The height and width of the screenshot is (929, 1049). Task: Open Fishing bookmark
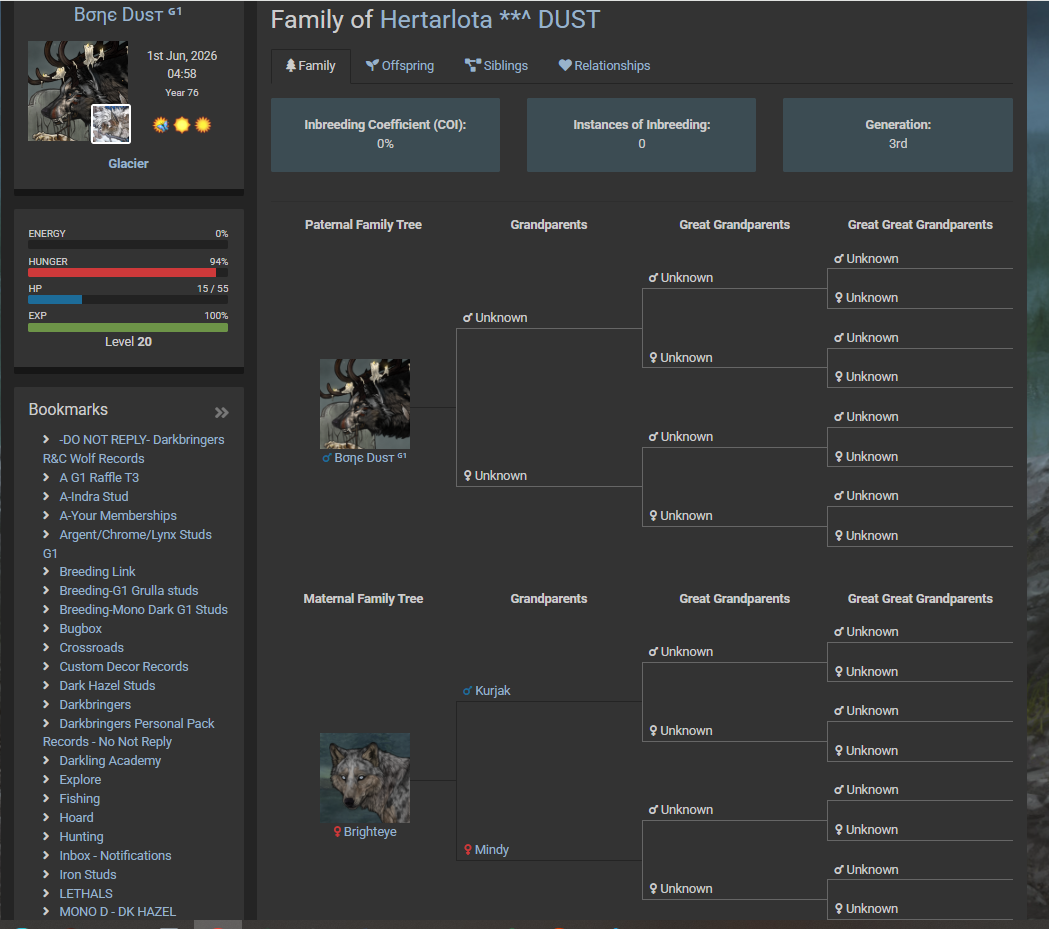coord(79,799)
